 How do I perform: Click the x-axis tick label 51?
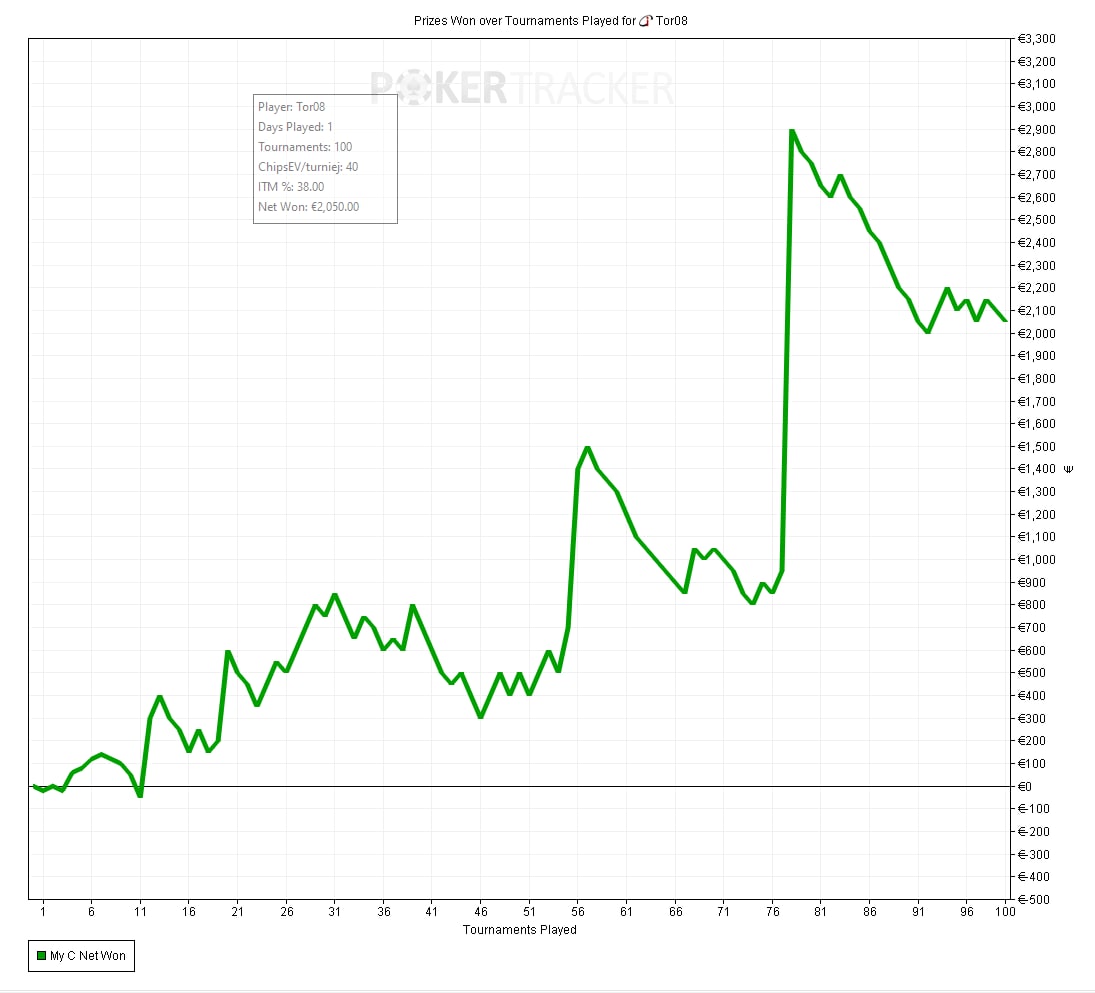pos(529,912)
